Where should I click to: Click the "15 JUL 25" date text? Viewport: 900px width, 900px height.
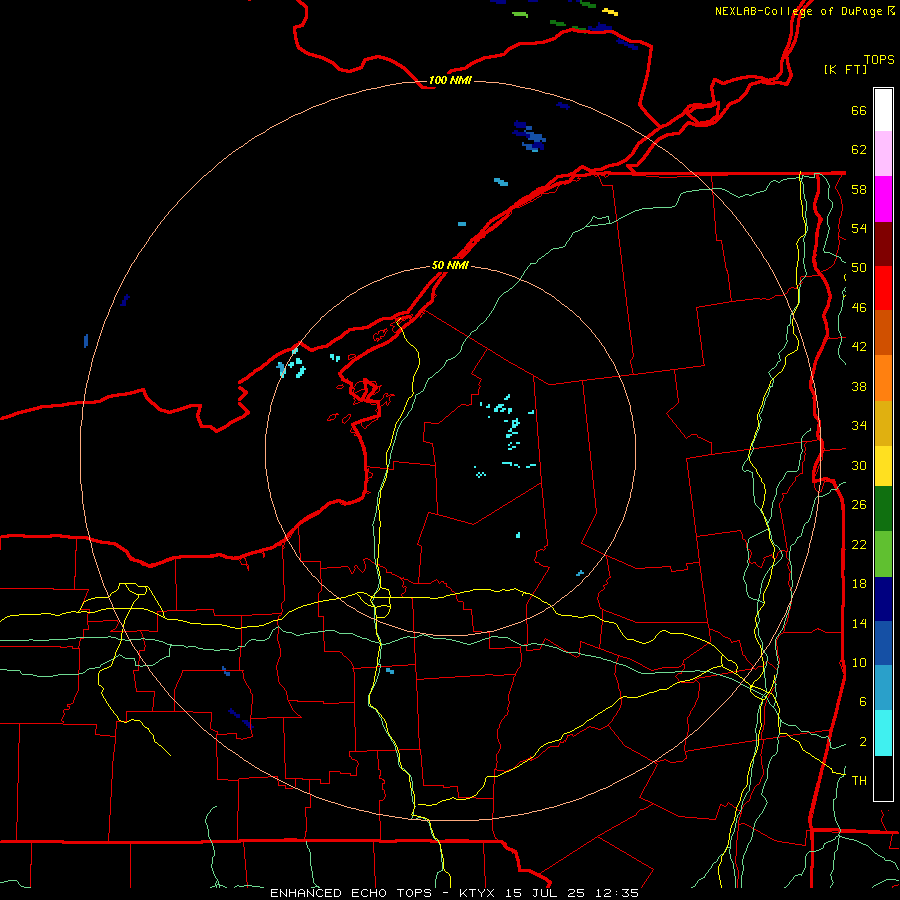pos(548,893)
